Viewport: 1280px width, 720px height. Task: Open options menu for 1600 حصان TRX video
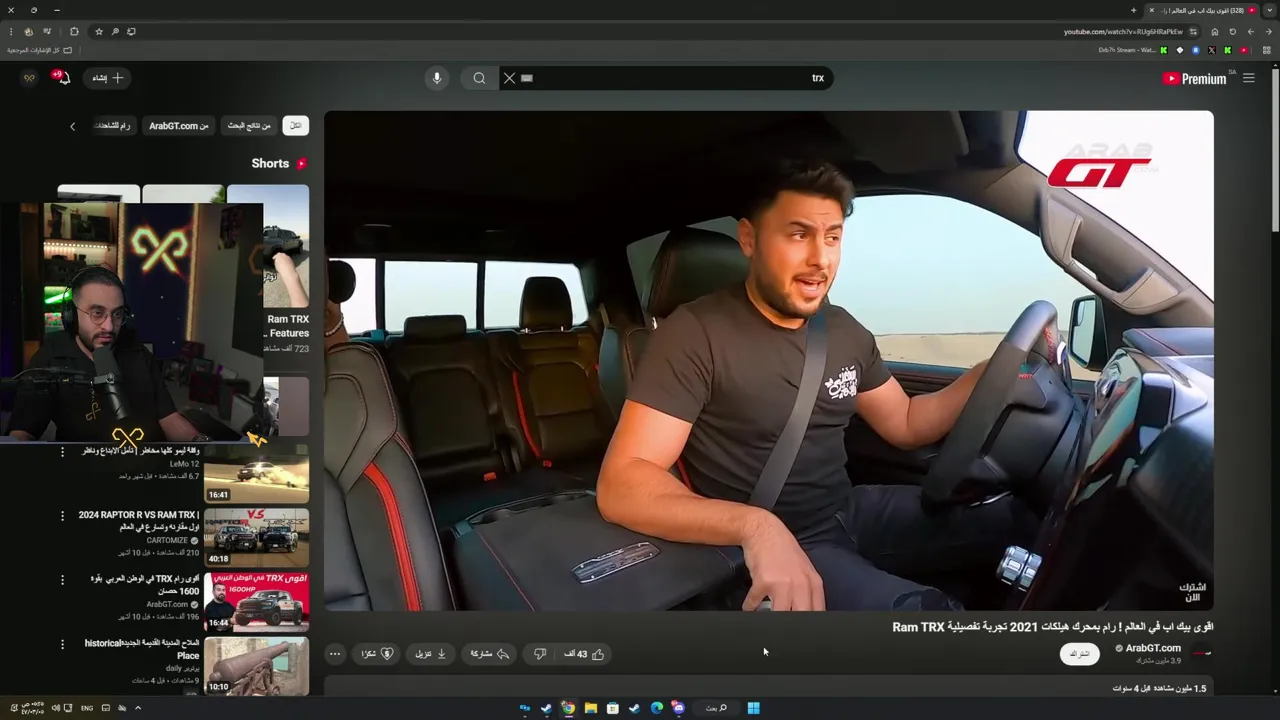[x=62, y=580]
